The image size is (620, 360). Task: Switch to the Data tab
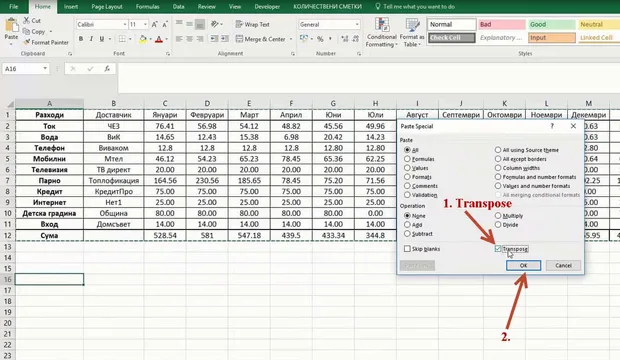[x=178, y=7]
